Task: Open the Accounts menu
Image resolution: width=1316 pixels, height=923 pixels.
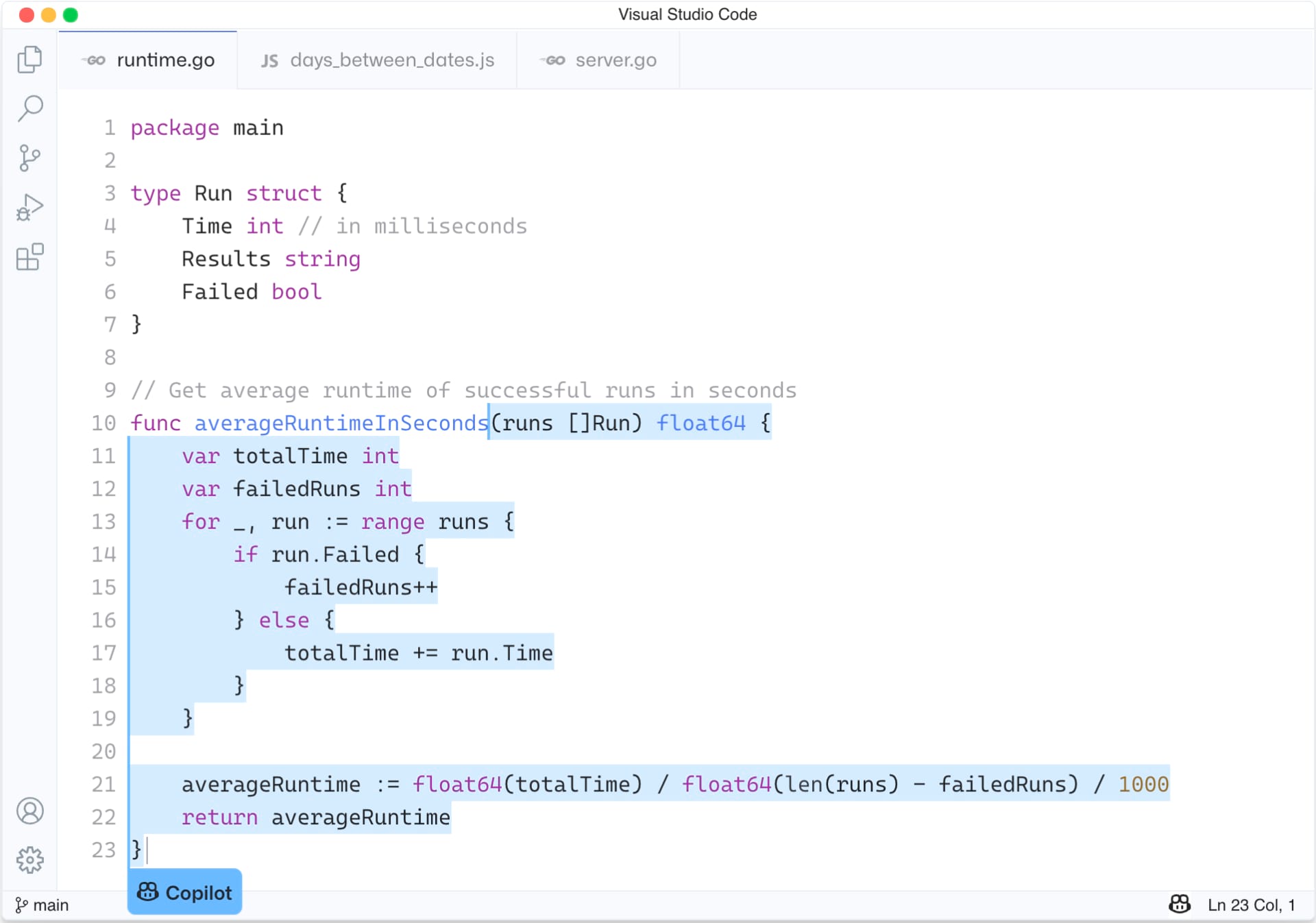Action: point(30,811)
